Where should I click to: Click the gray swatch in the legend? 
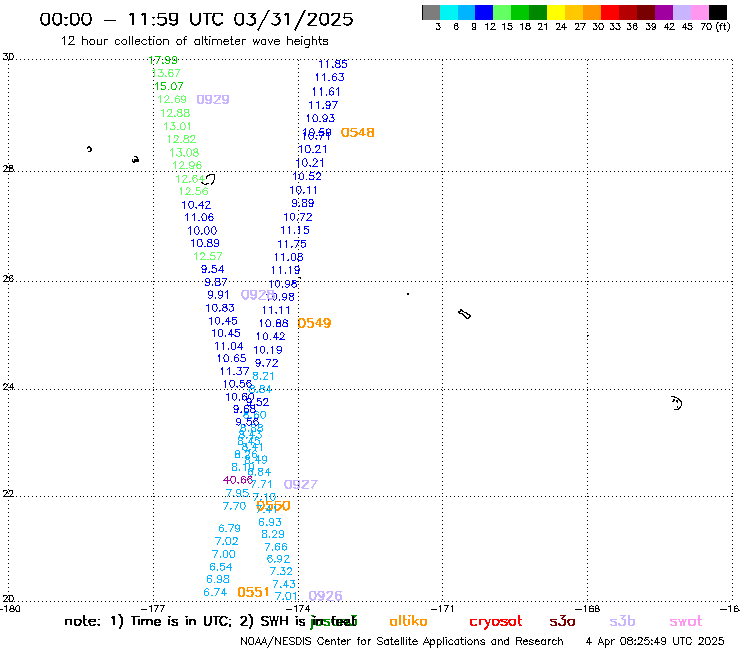click(431, 13)
